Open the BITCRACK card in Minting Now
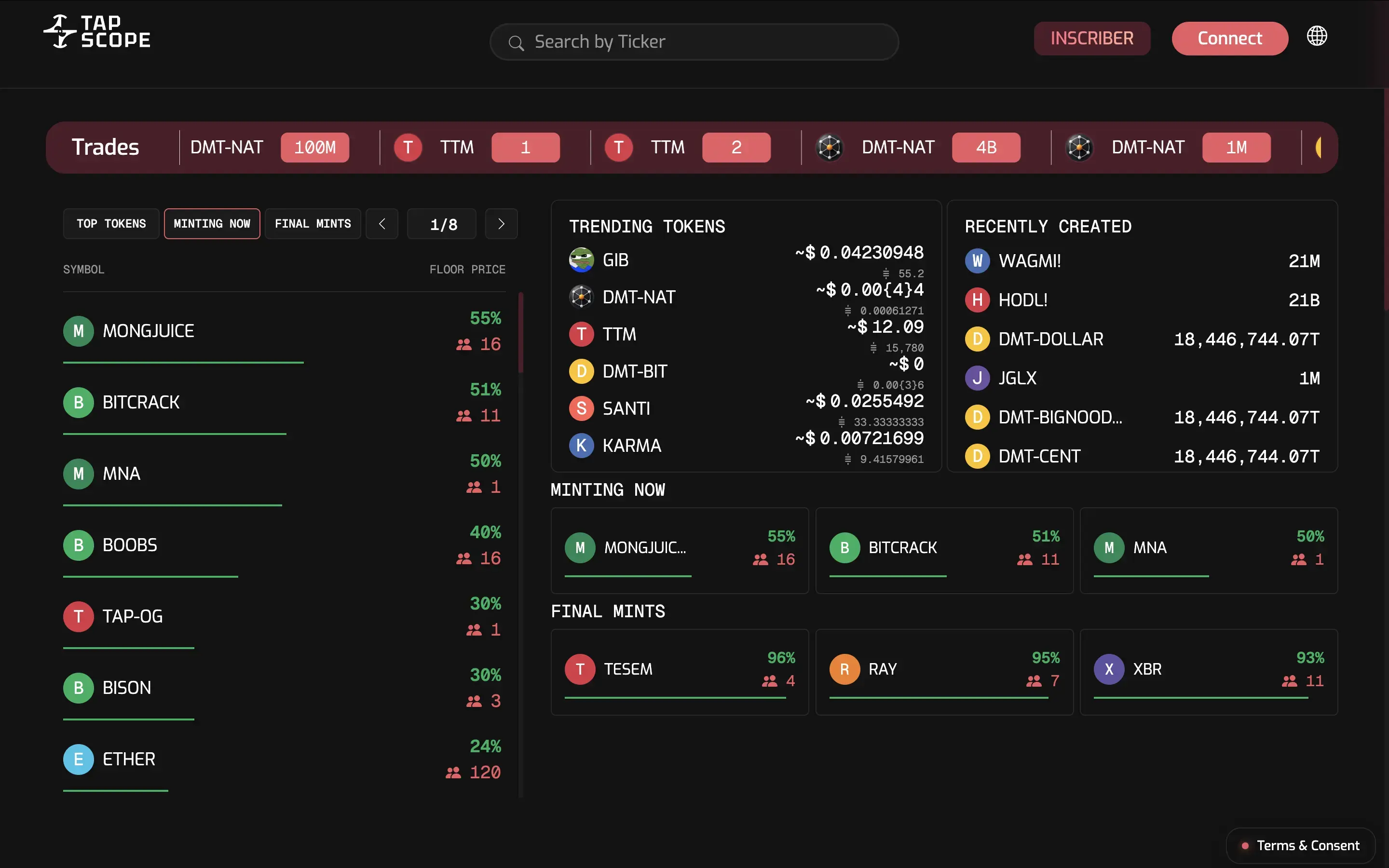Viewport: 1389px width, 868px height. [944, 551]
